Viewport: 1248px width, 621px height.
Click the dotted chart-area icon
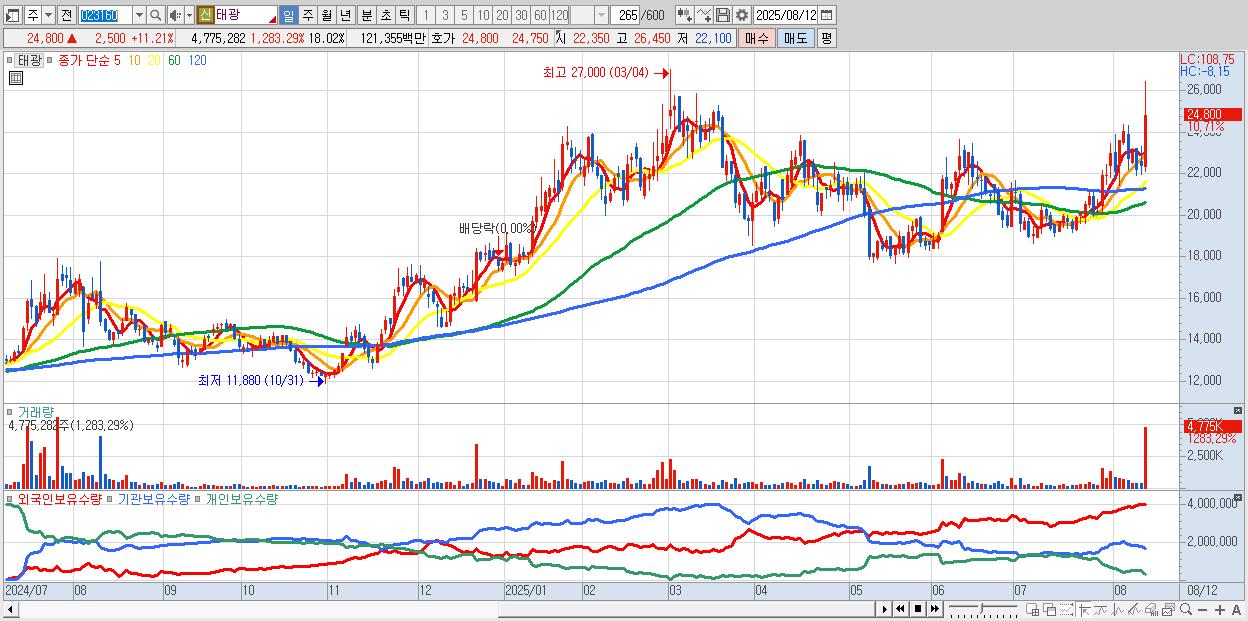click(1066, 609)
